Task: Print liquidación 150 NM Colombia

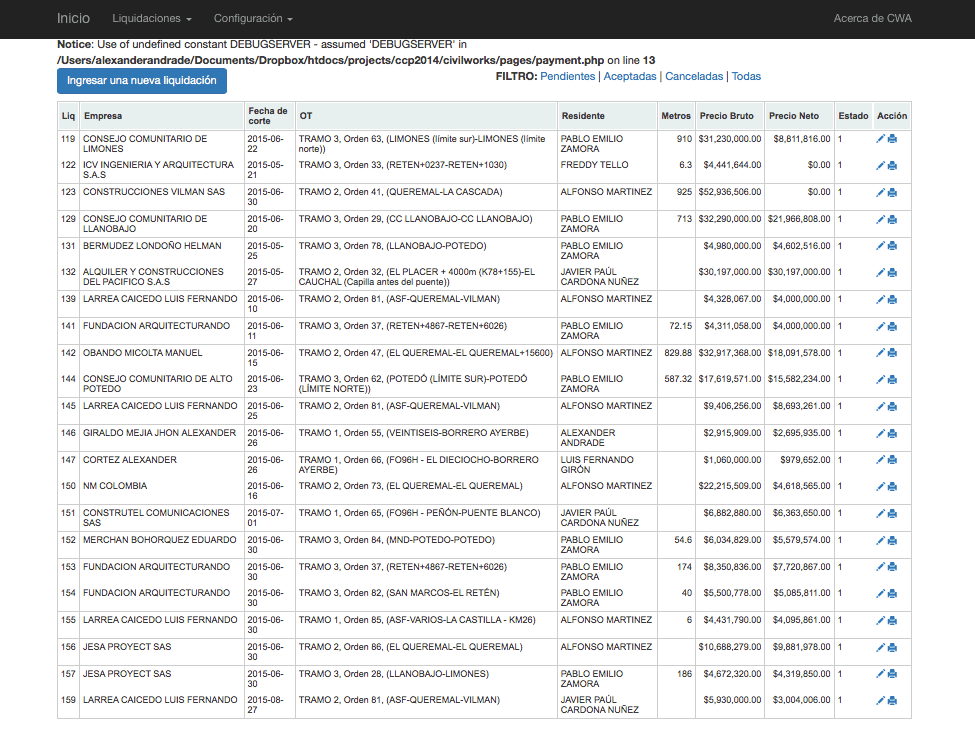Action: tap(892, 486)
